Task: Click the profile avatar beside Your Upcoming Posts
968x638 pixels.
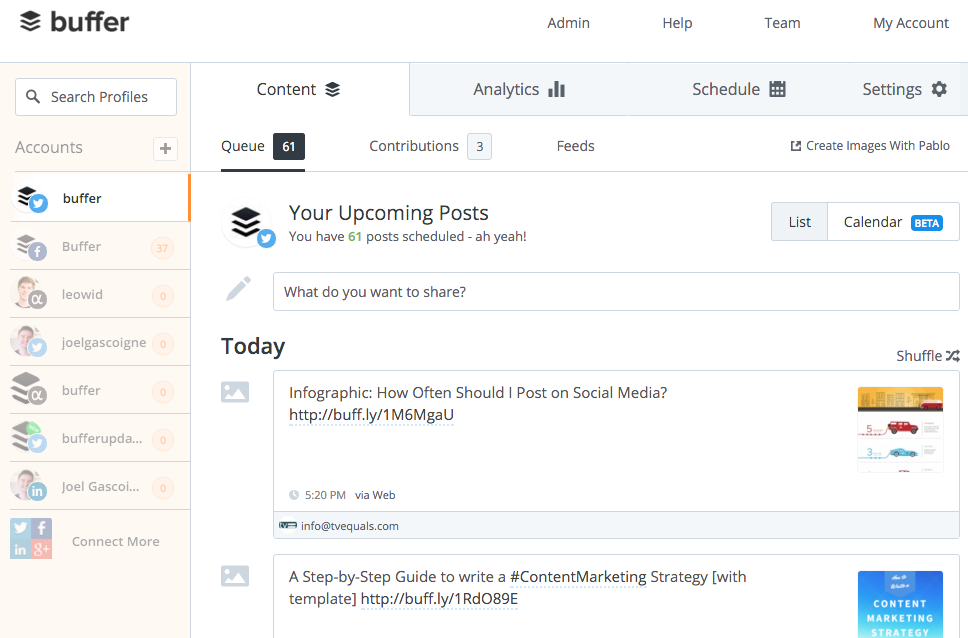Action: tap(248, 223)
